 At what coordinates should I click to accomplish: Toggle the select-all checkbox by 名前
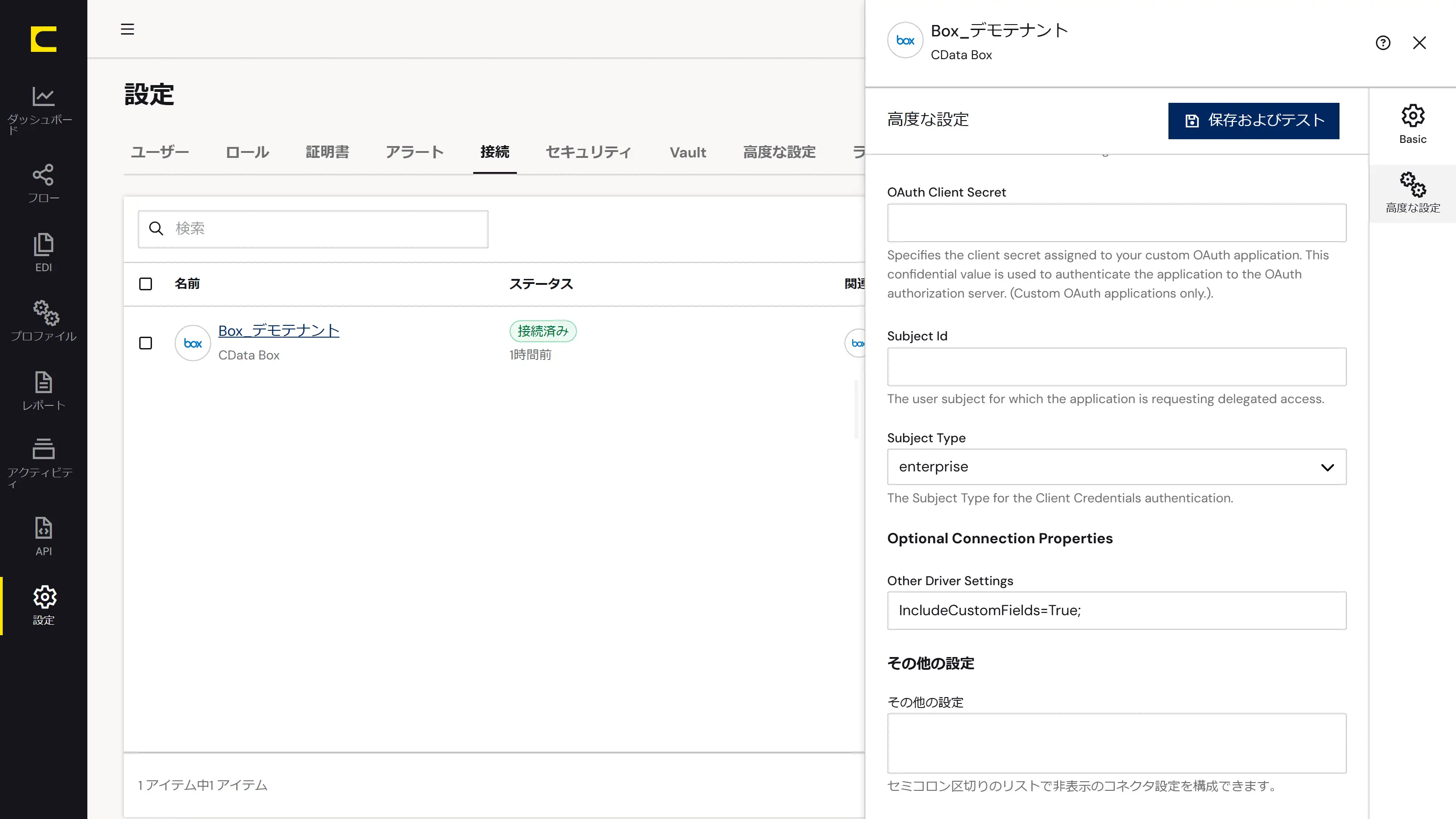(146, 284)
